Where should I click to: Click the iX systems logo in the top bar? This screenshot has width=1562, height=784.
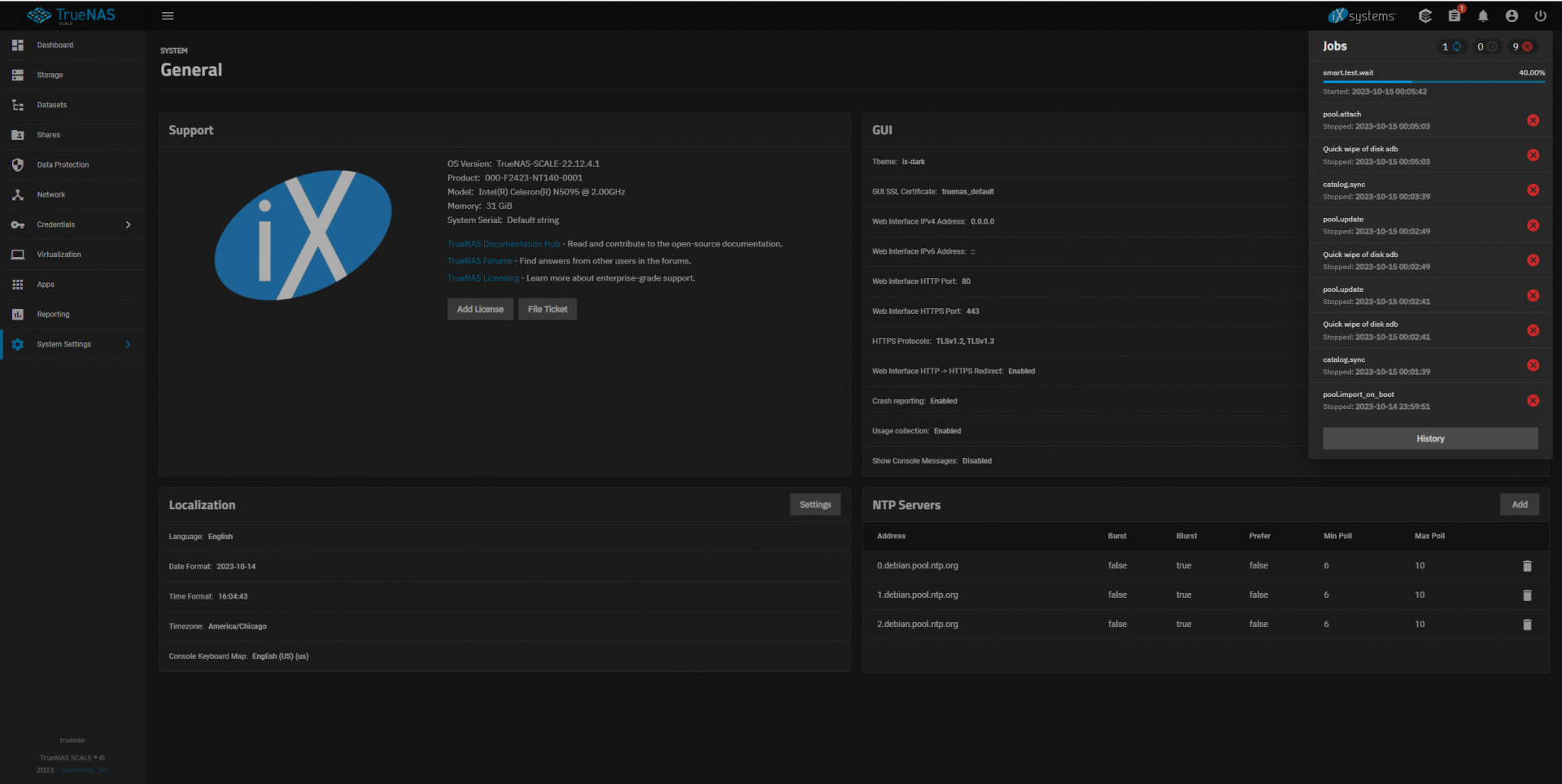[1361, 15]
